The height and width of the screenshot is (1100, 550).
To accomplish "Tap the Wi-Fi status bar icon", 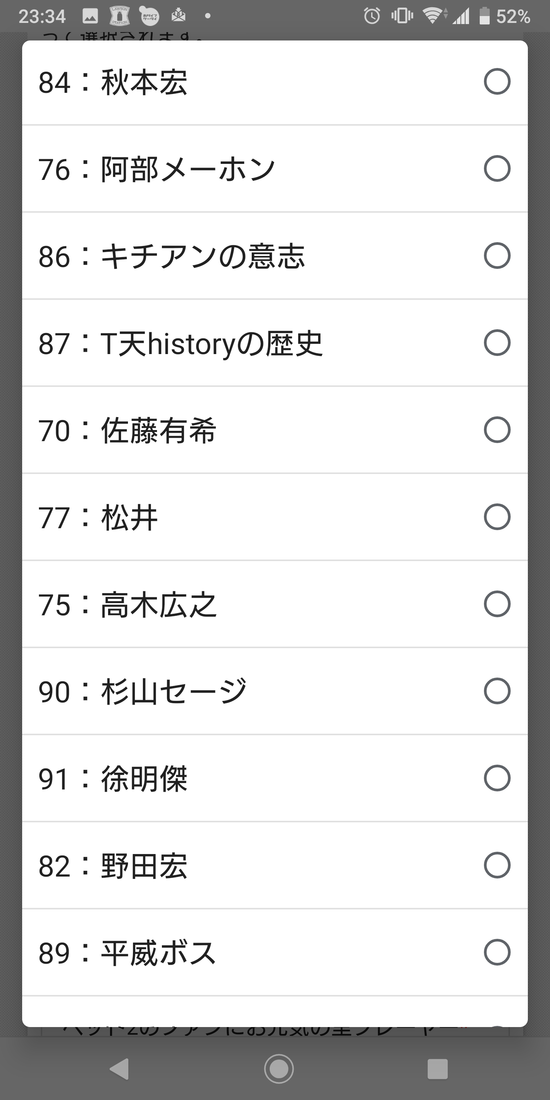I will 433,16.
